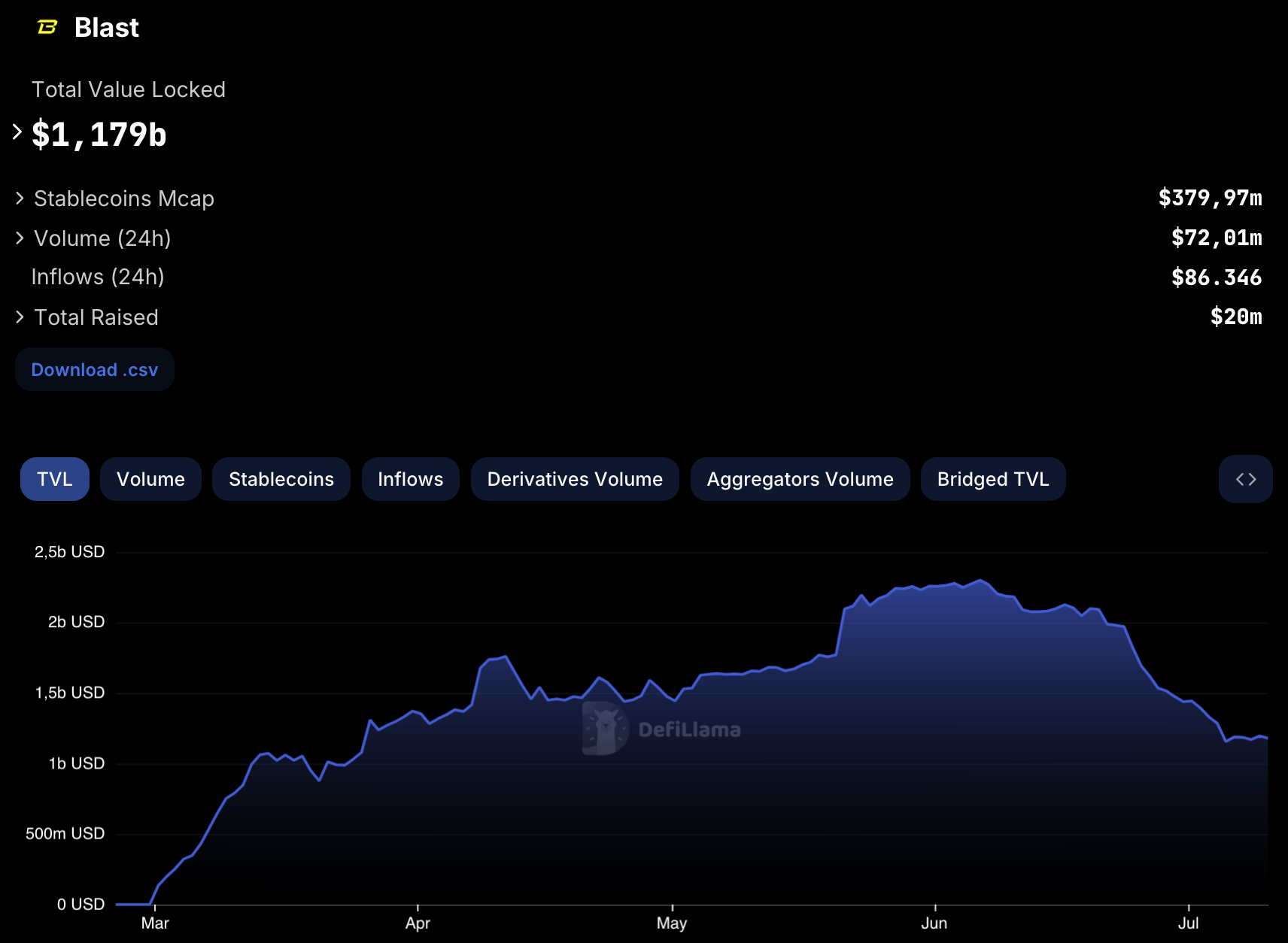
Task: Click the 2b USD axis label
Action: point(76,622)
